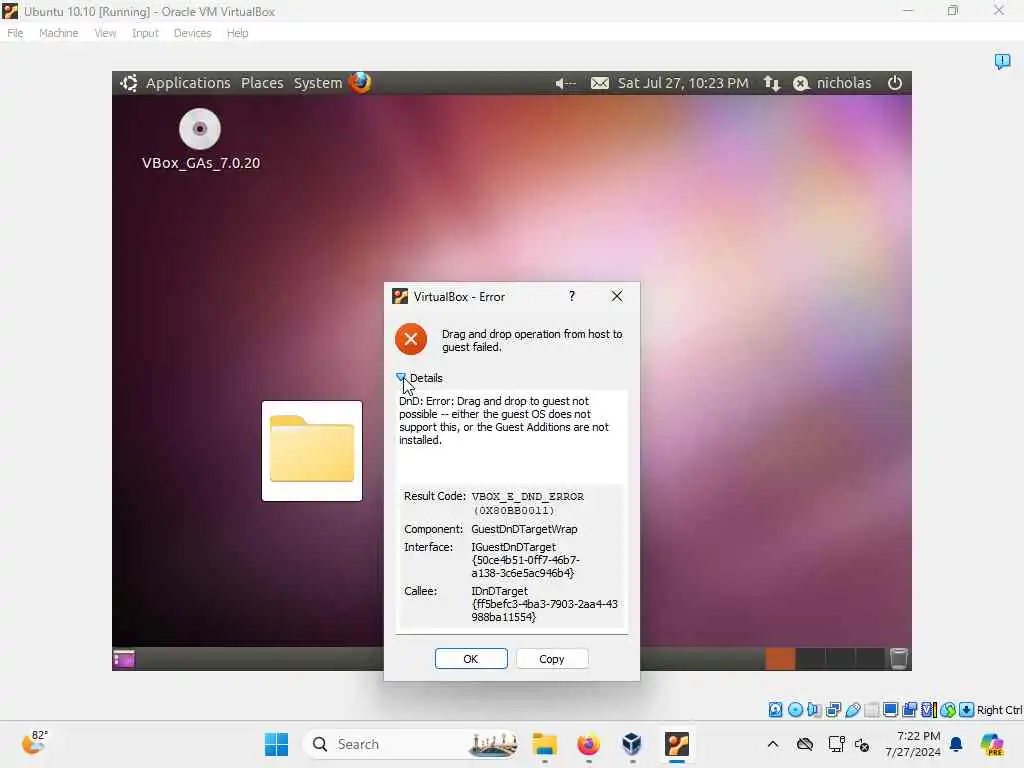Click the mouse integration status icon

pos(948,710)
